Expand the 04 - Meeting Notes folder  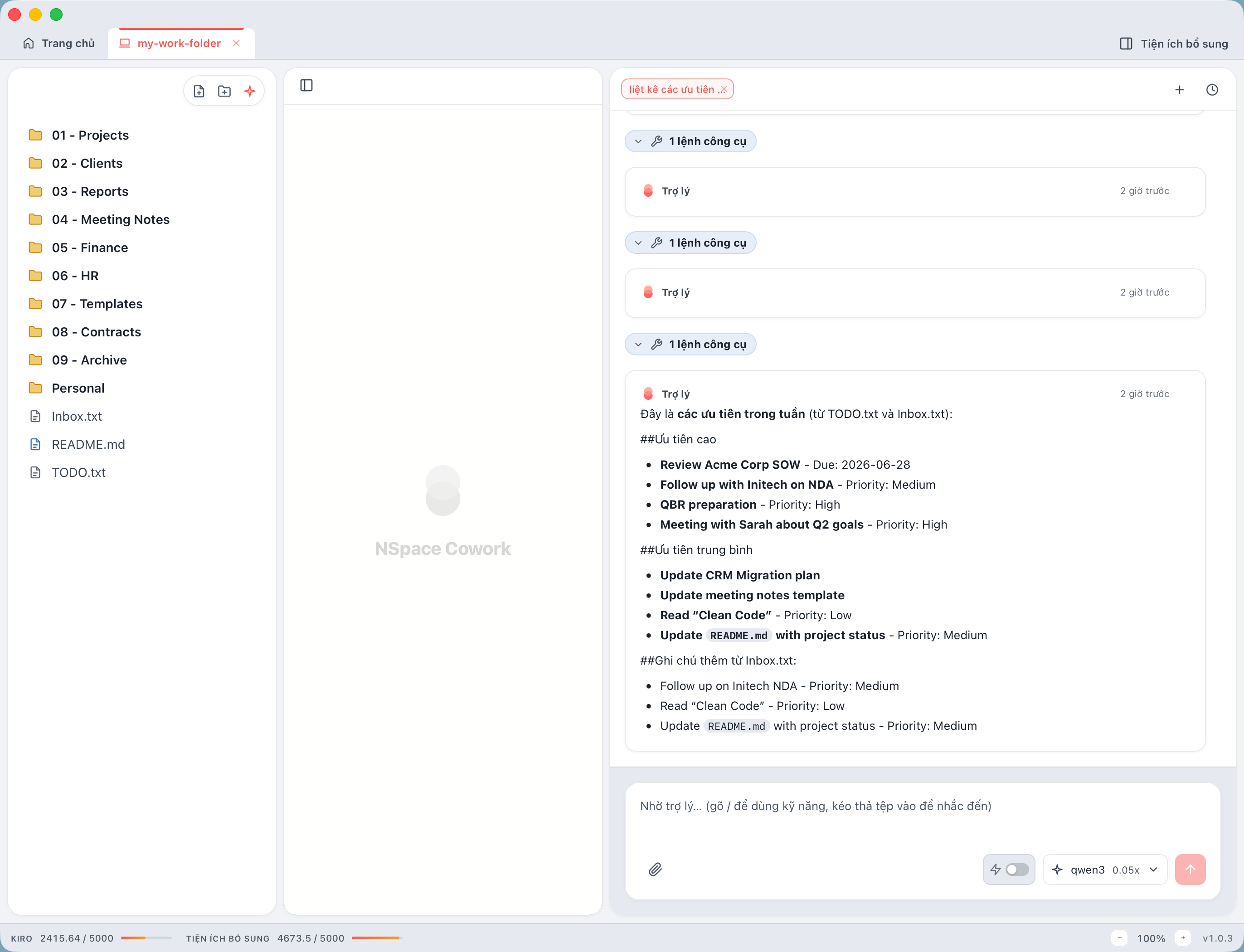(x=142, y=219)
